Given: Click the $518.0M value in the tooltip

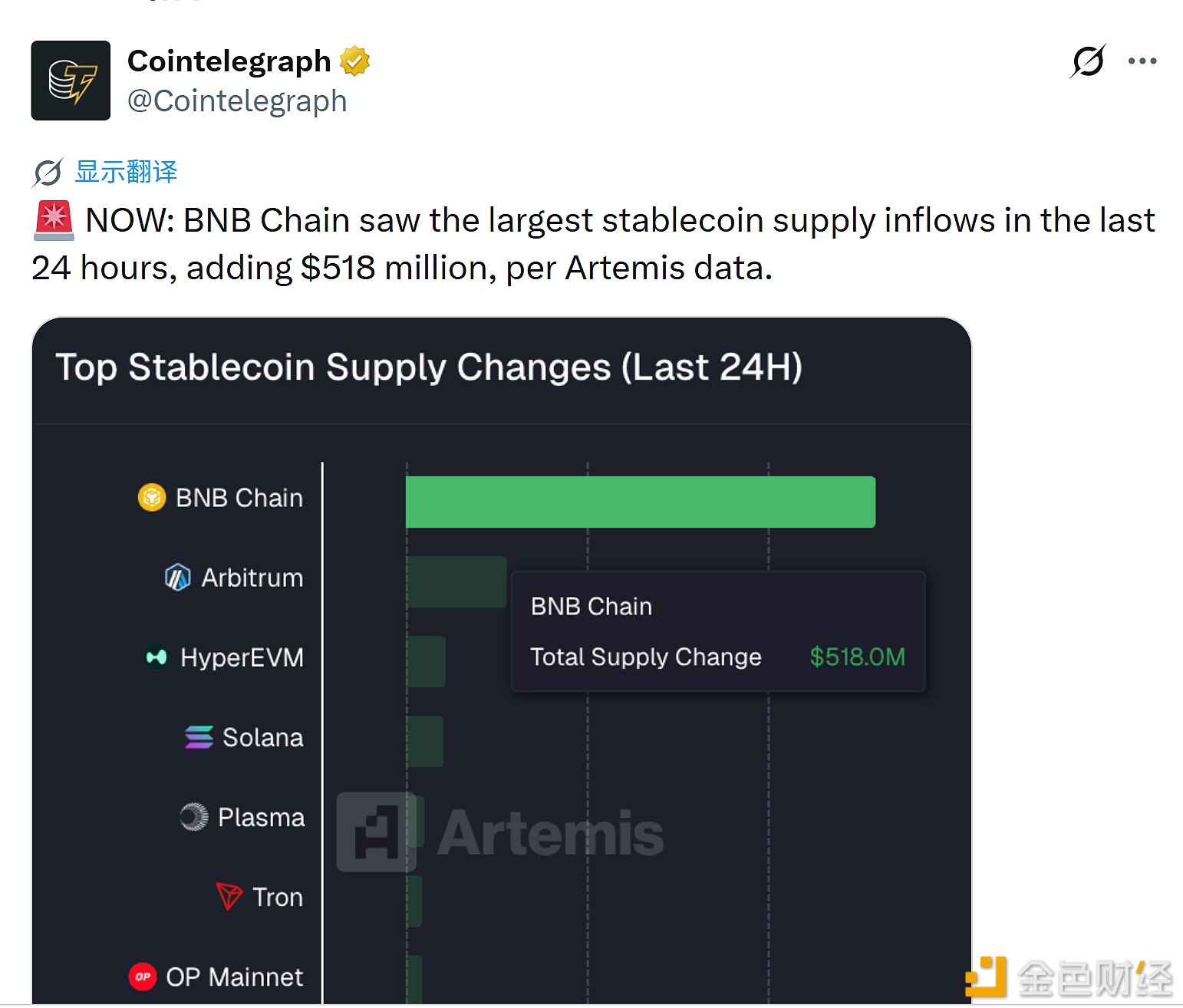Looking at the screenshot, I should tap(857, 657).
